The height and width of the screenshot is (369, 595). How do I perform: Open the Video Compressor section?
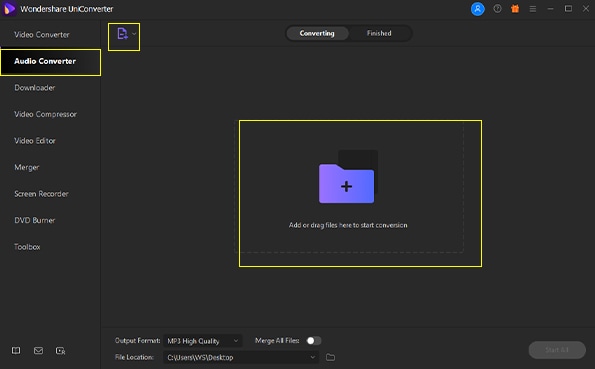(x=50, y=114)
